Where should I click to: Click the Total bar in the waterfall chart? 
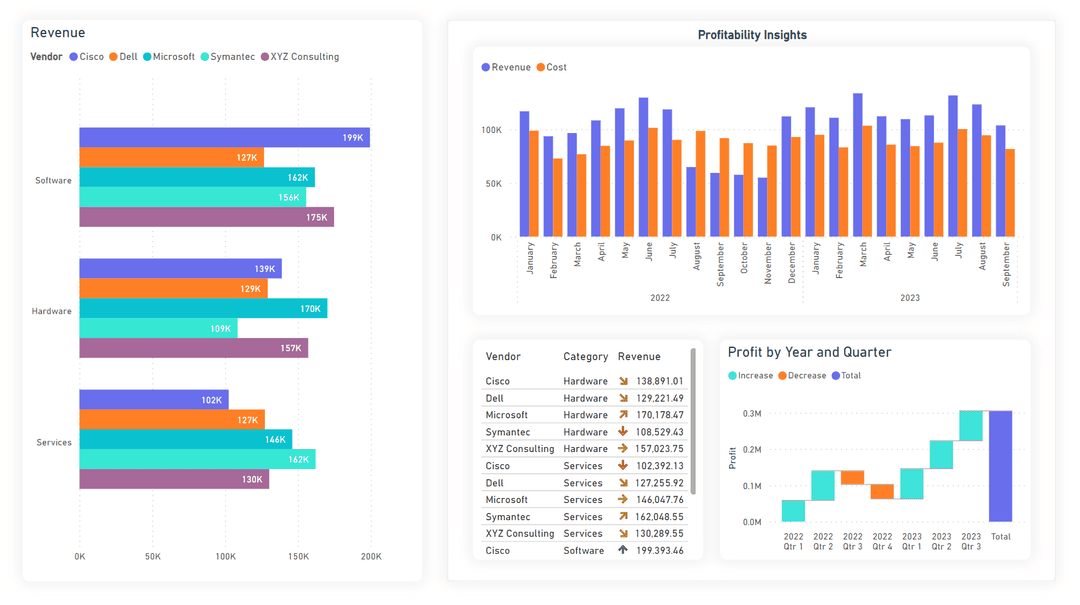[1000, 466]
